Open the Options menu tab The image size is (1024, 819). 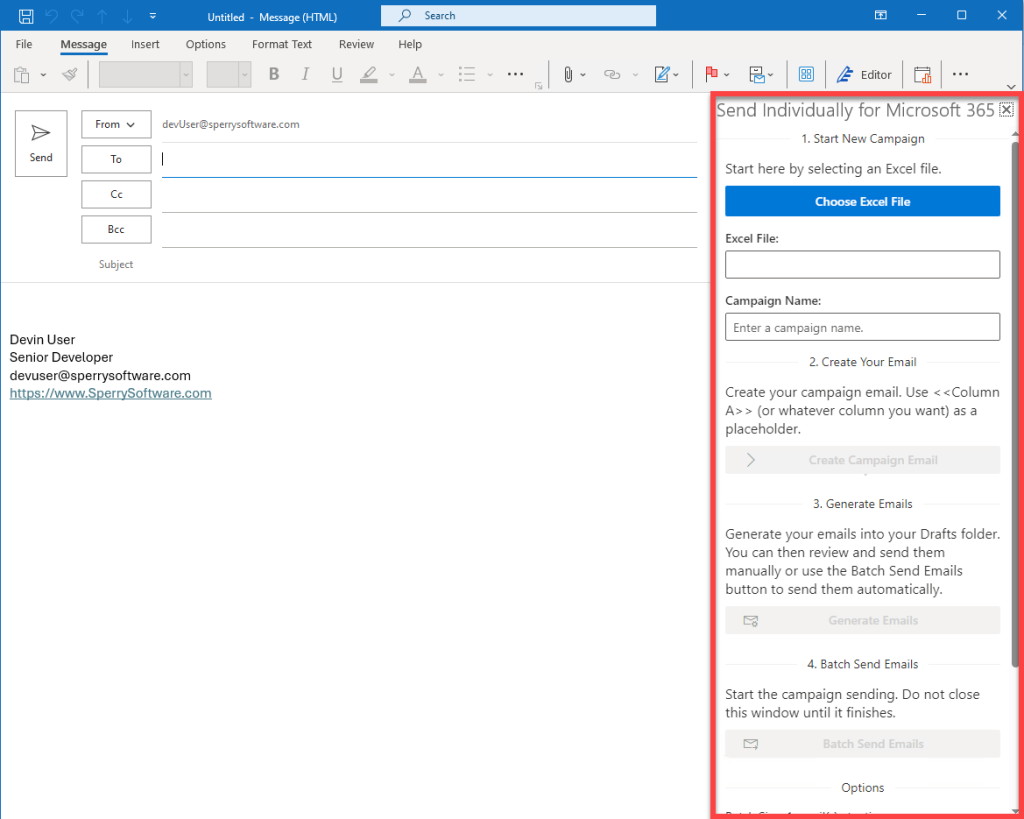click(205, 44)
